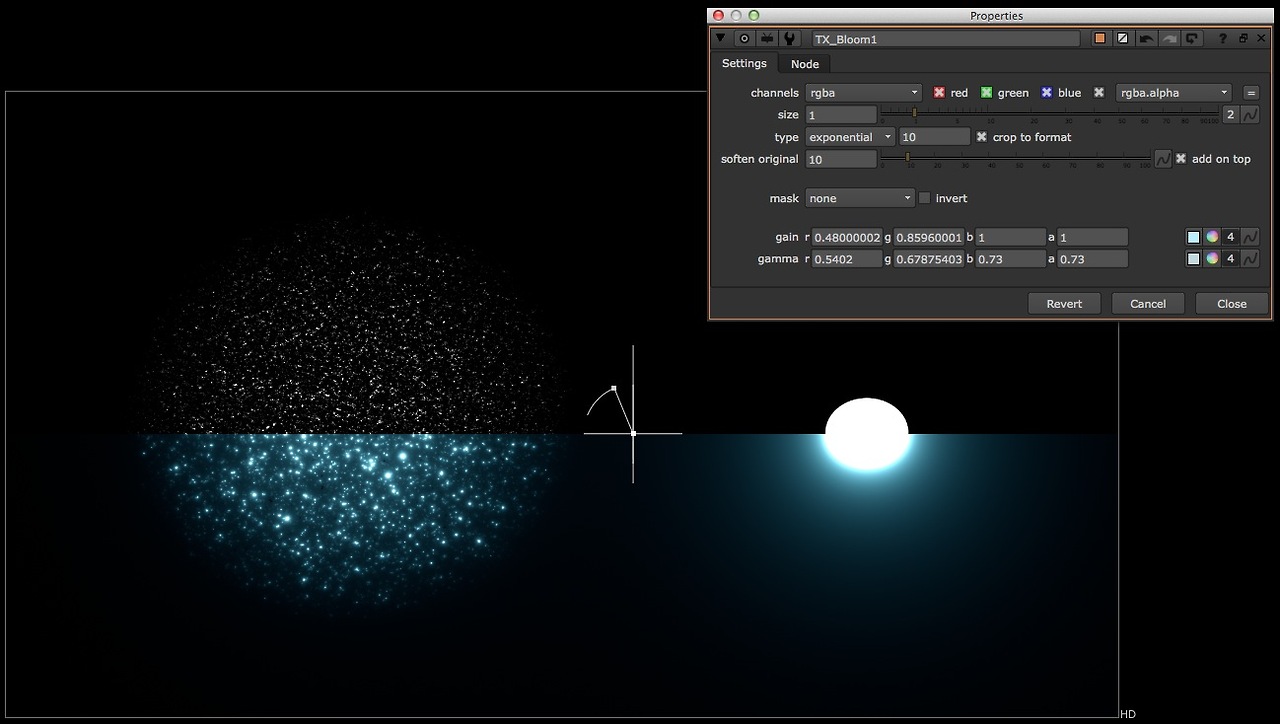The image size is (1280, 724).
Task: Click the float panel icon in header
Action: [x=1243, y=39]
